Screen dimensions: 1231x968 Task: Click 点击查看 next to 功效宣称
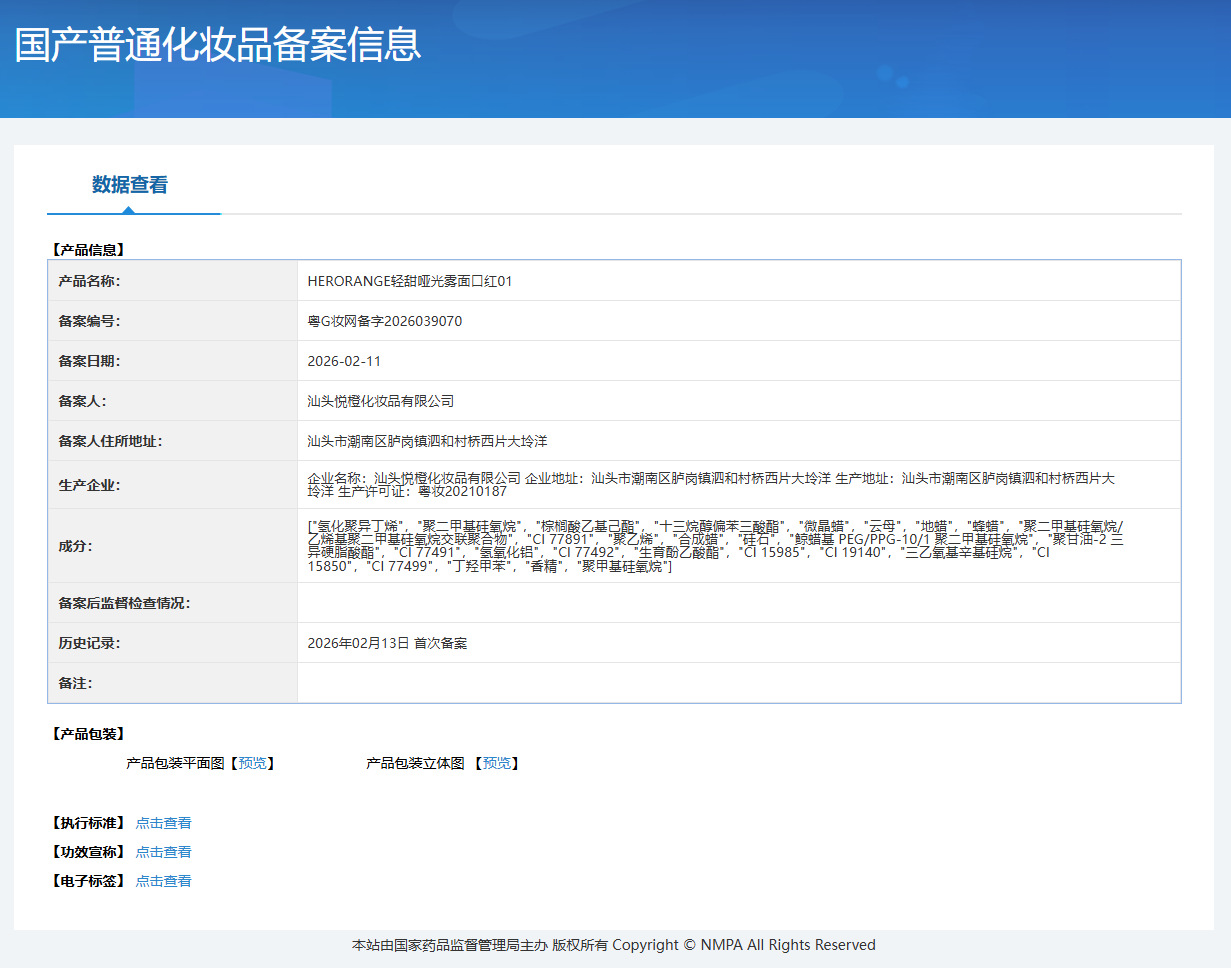(163, 852)
